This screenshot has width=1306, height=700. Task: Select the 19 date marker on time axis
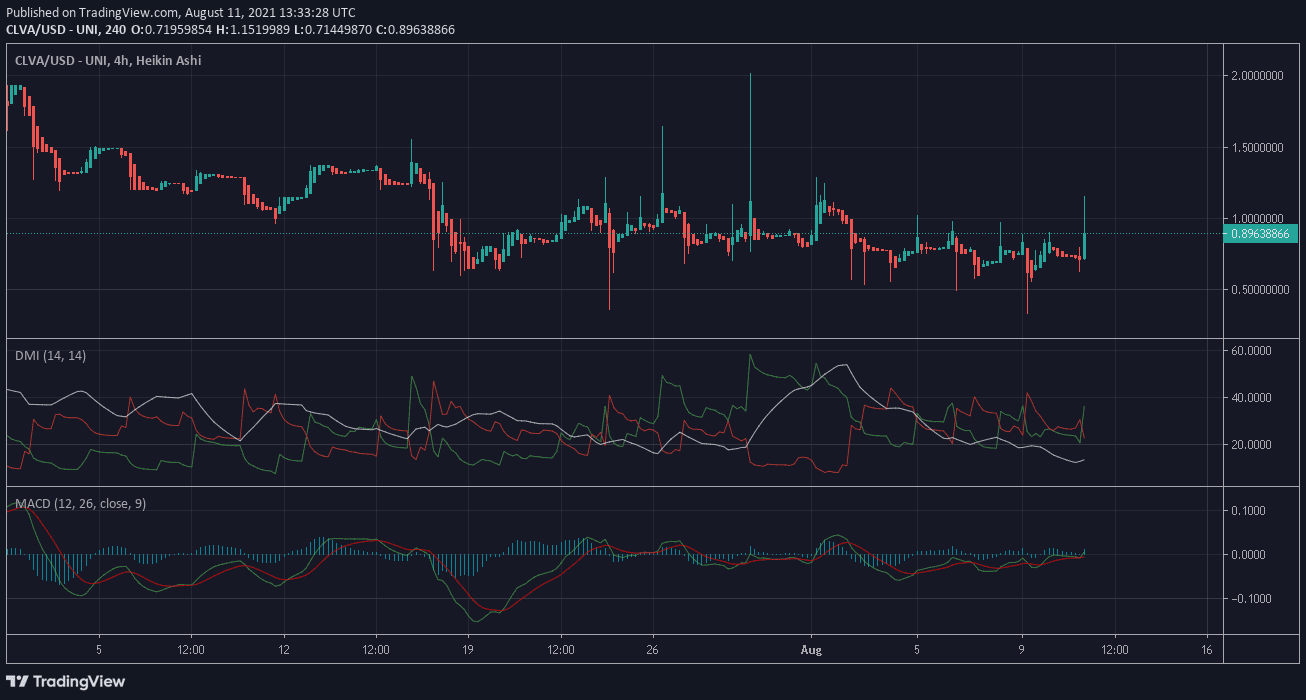pos(468,648)
